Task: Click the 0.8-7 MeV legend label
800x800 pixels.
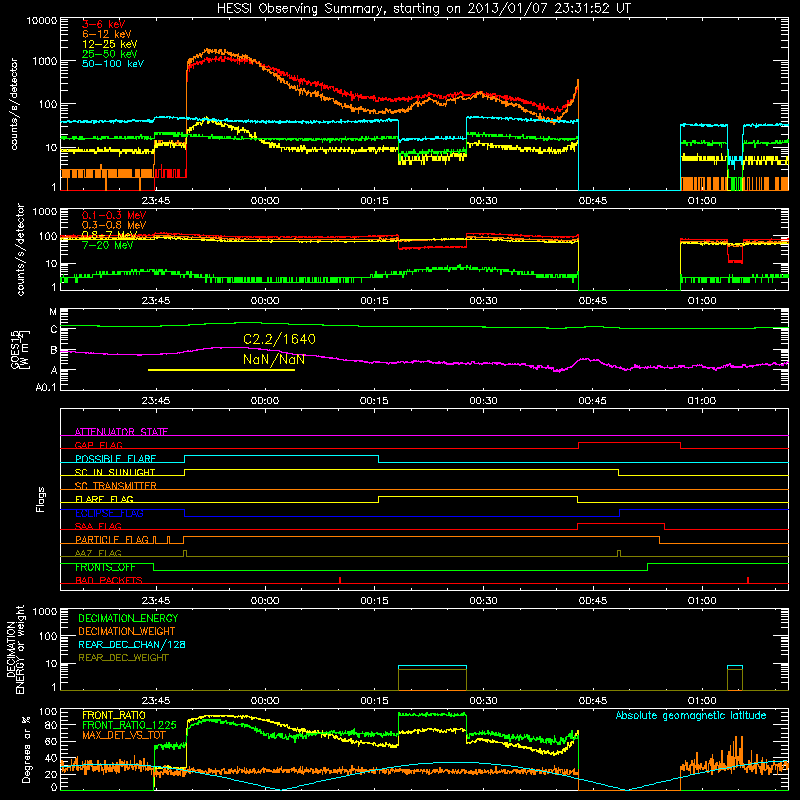Action: pos(110,235)
